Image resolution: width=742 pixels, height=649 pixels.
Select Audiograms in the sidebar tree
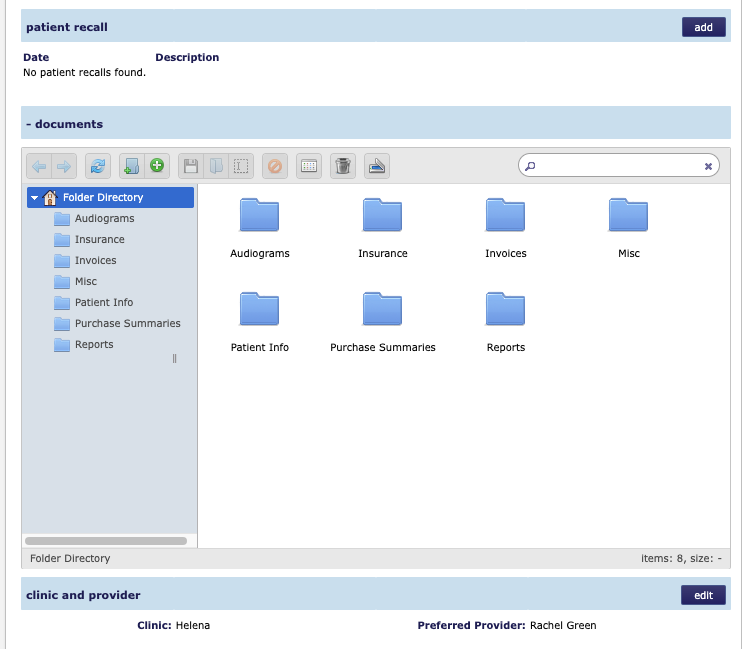click(x=105, y=218)
